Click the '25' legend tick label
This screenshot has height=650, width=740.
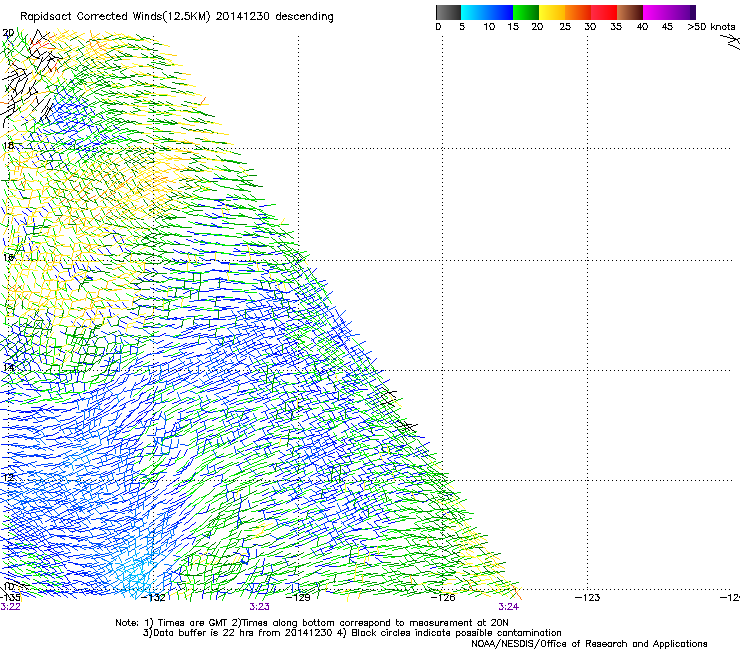(x=565, y=27)
